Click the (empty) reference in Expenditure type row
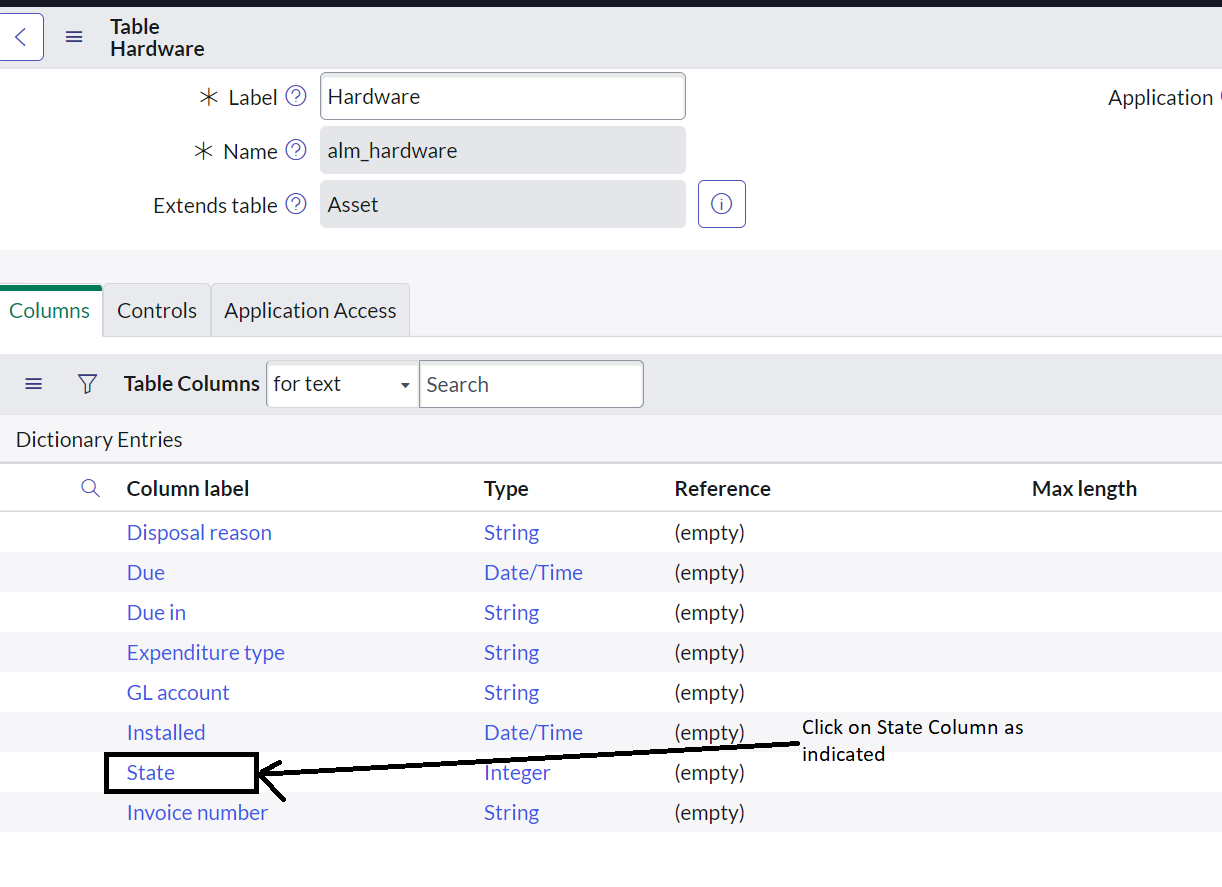Viewport: 1222px width, 887px height. 710,653
